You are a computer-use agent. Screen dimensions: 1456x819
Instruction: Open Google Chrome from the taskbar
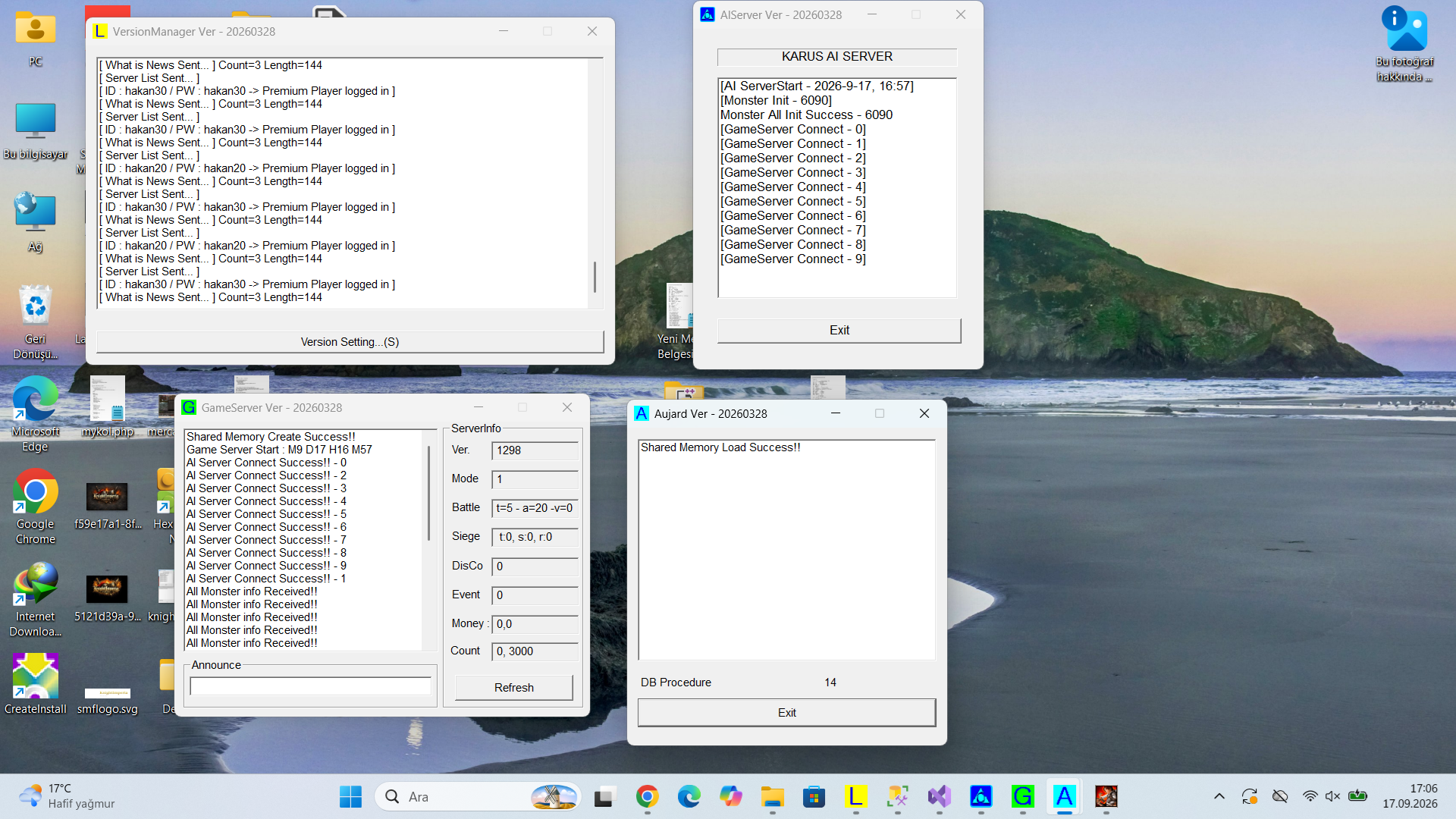pyautogui.click(x=647, y=796)
